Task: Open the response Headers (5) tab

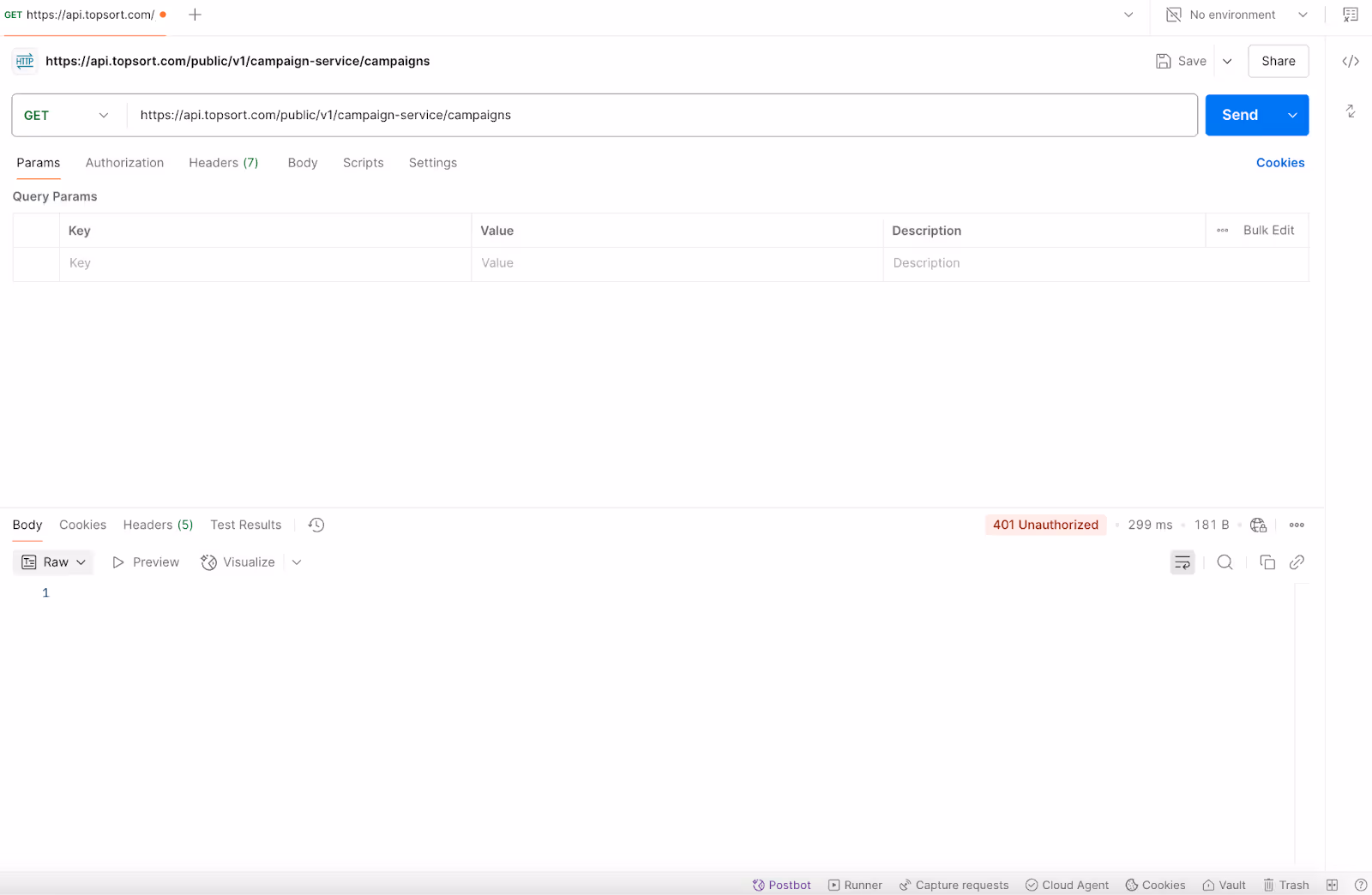Action: tap(159, 525)
